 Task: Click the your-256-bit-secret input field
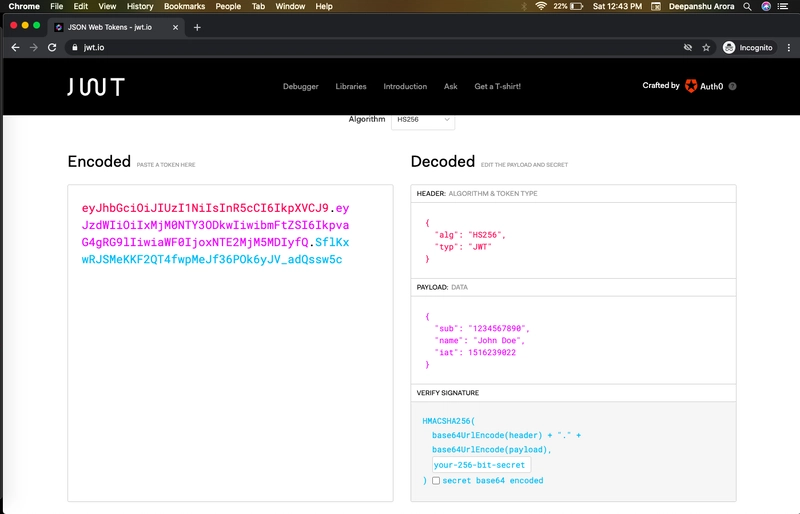click(x=481, y=465)
